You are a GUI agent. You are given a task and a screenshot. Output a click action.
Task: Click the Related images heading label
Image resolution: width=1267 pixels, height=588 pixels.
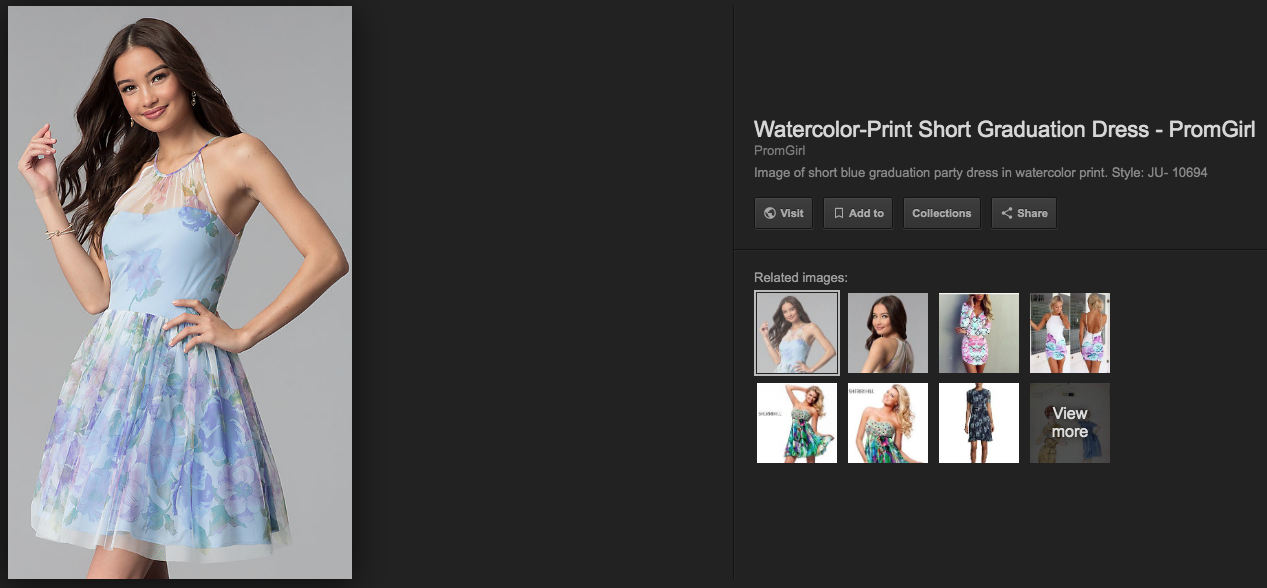(801, 277)
